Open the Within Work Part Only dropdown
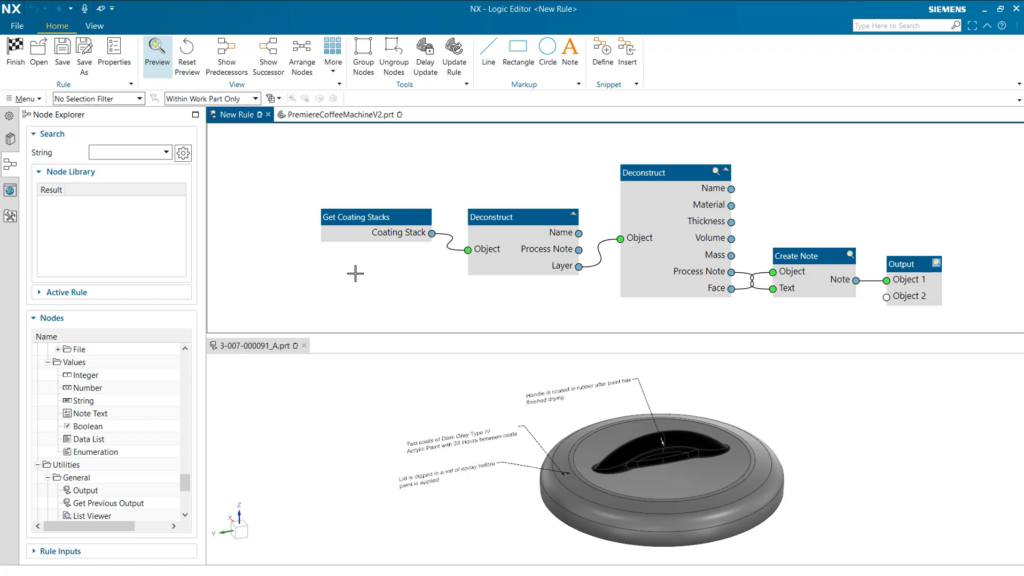 coord(254,98)
